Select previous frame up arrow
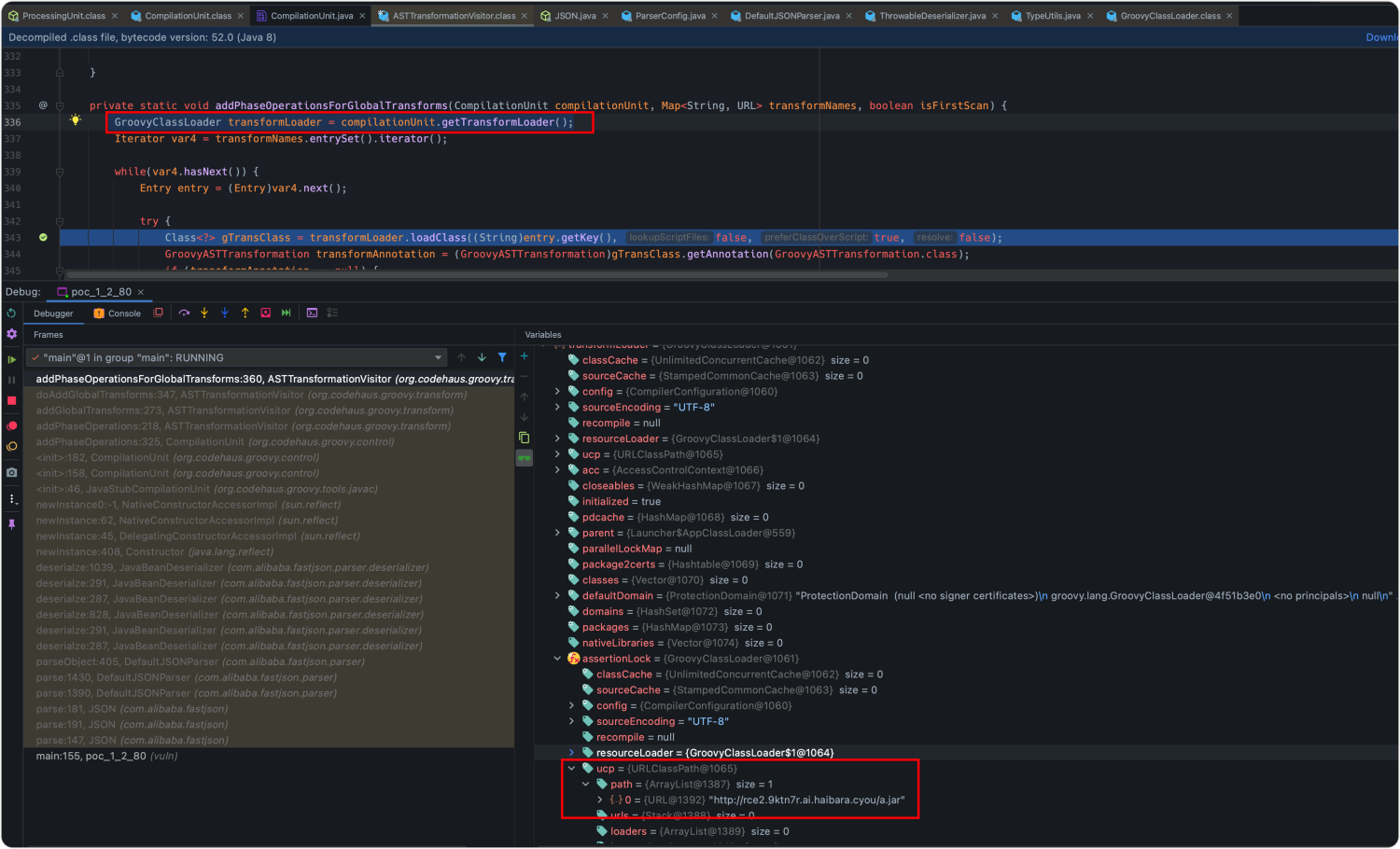The width and height of the screenshot is (1400, 849). 461,357
